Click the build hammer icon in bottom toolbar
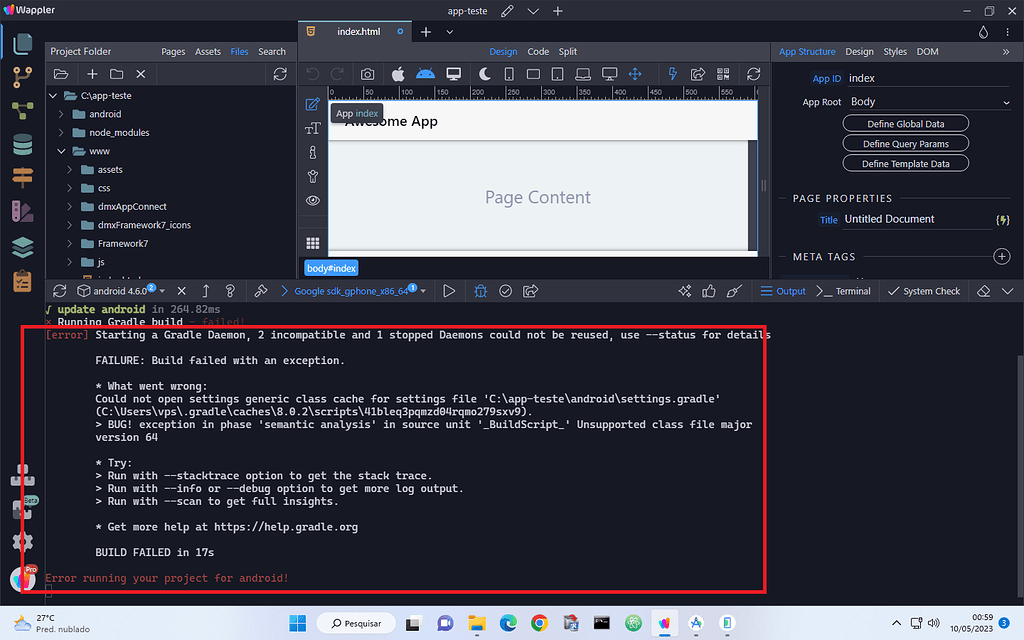Image resolution: width=1024 pixels, height=640 pixels. click(x=261, y=291)
